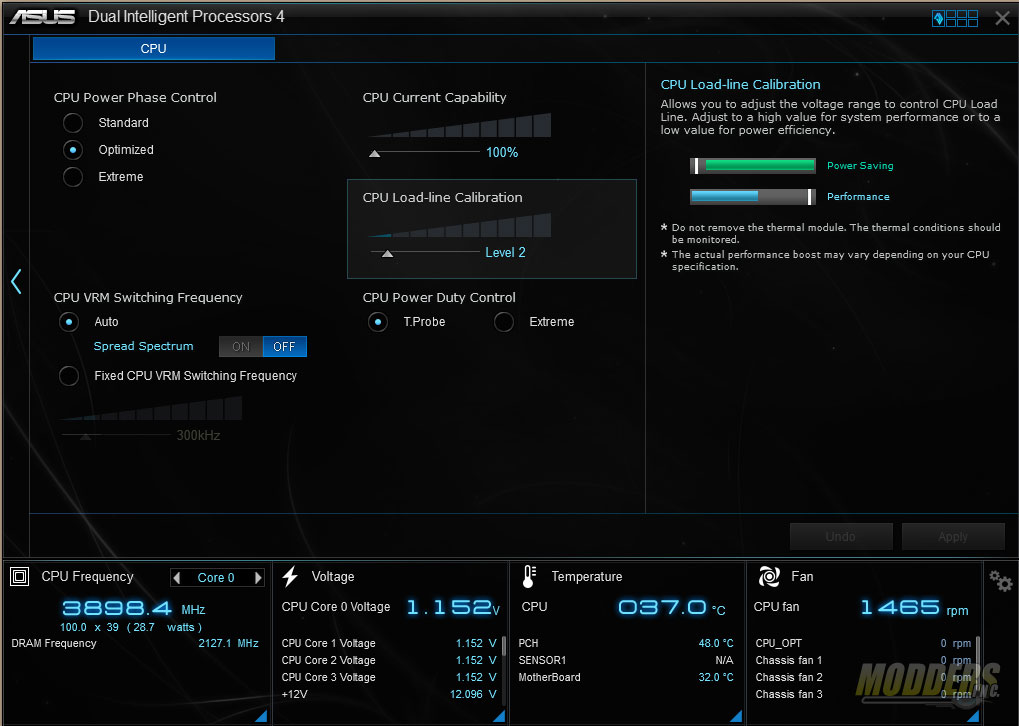Close the Dual Intelligent Processors window
The width and height of the screenshot is (1019, 726).
[x=1002, y=18]
